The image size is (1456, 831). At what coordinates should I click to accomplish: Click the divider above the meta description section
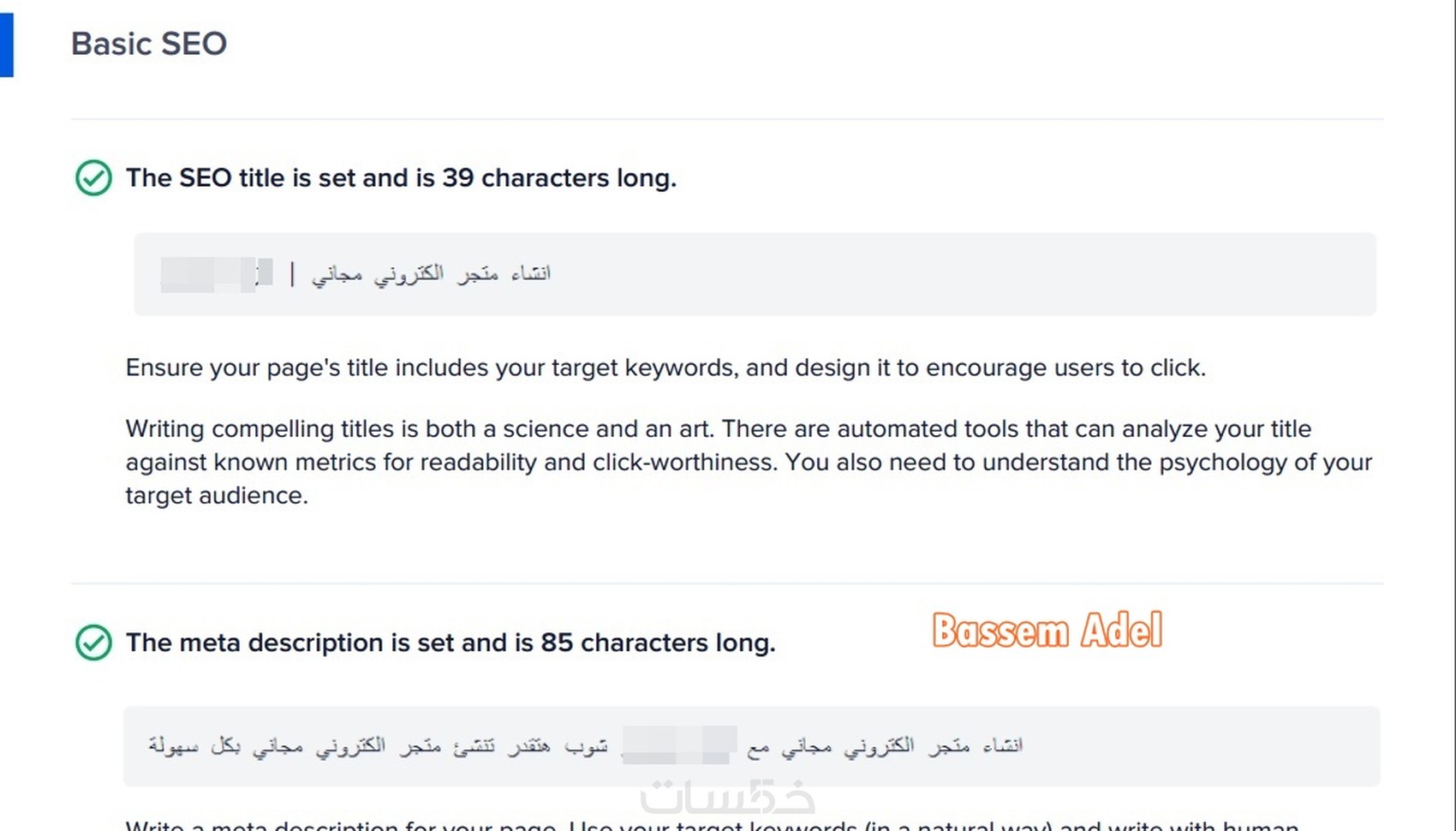(727, 583)
